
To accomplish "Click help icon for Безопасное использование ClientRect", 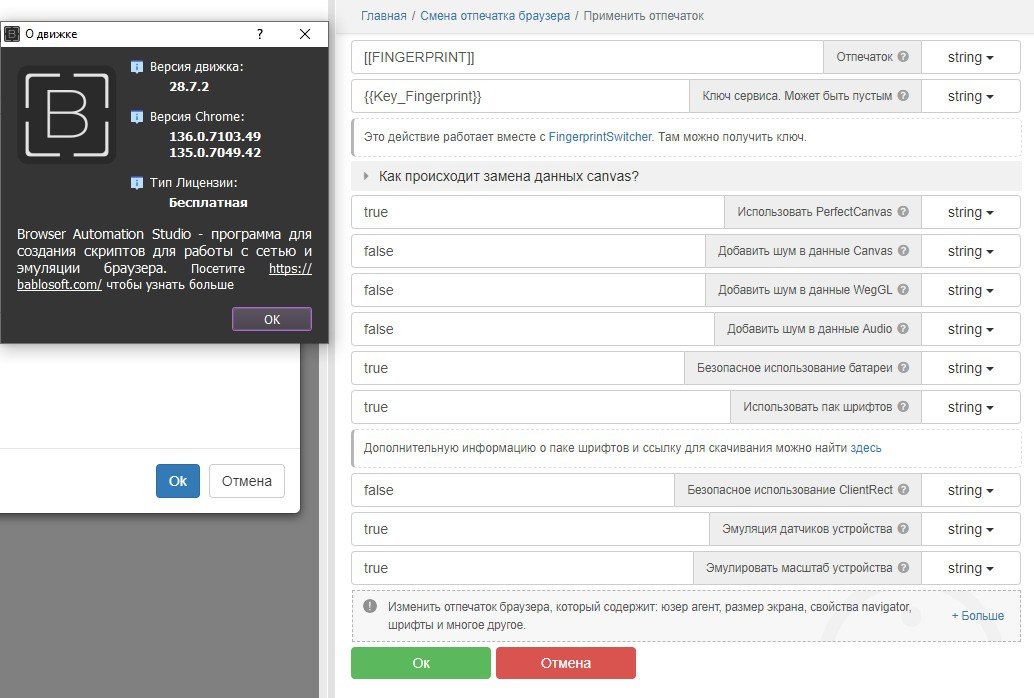I will click(903, 490).
